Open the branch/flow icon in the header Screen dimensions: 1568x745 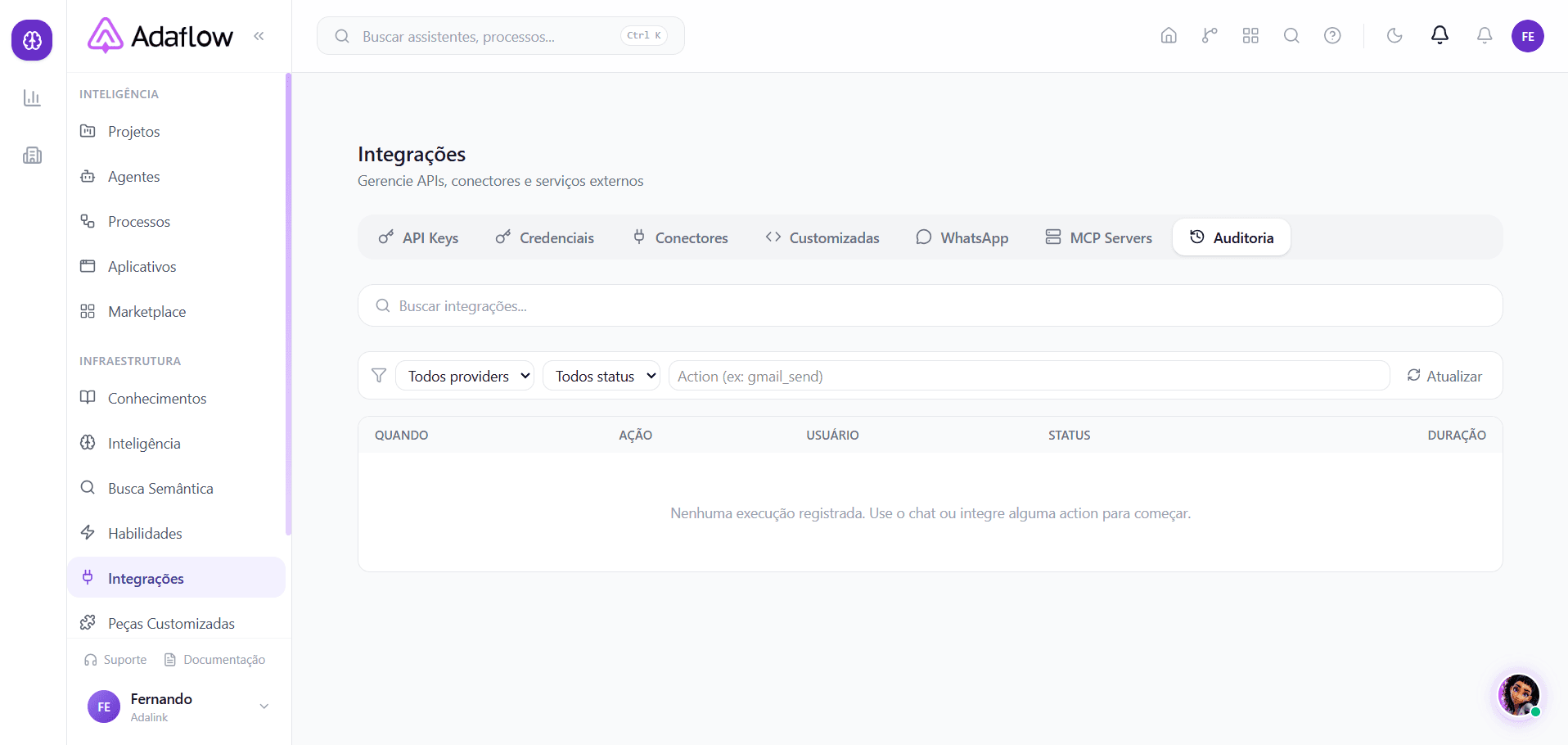click(1210, 36)
